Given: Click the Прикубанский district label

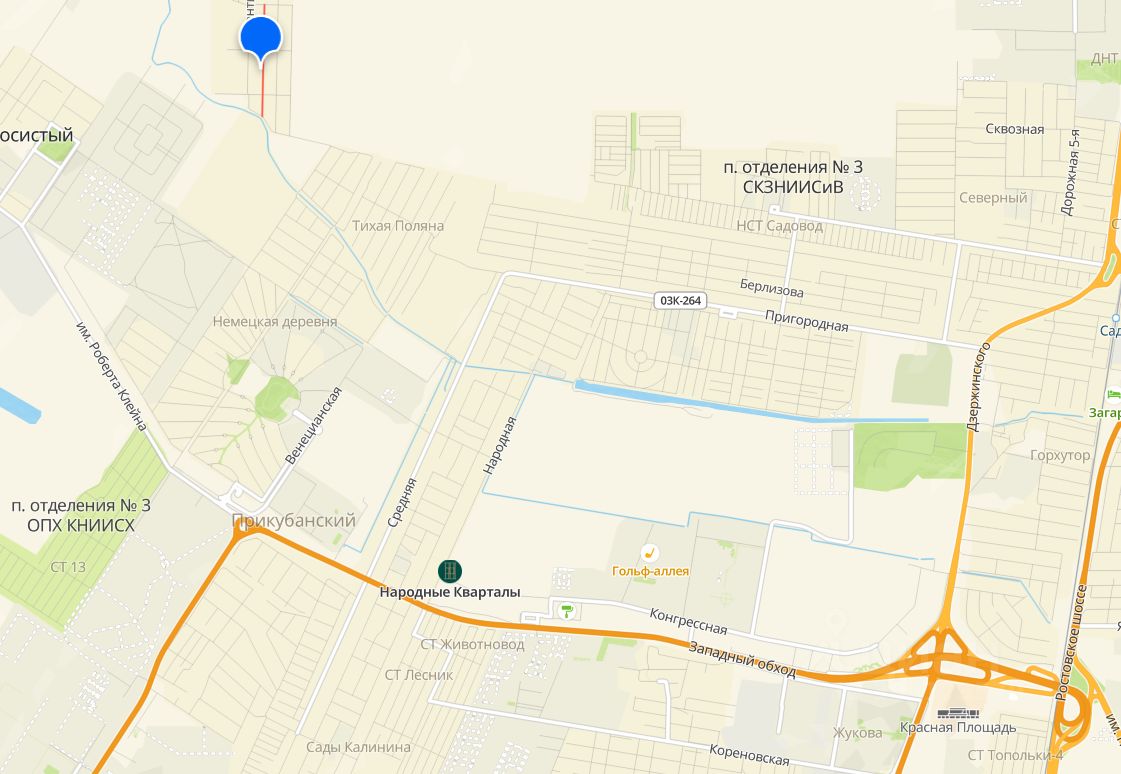Looking at the screenshot, I should (x=294, y=520).
